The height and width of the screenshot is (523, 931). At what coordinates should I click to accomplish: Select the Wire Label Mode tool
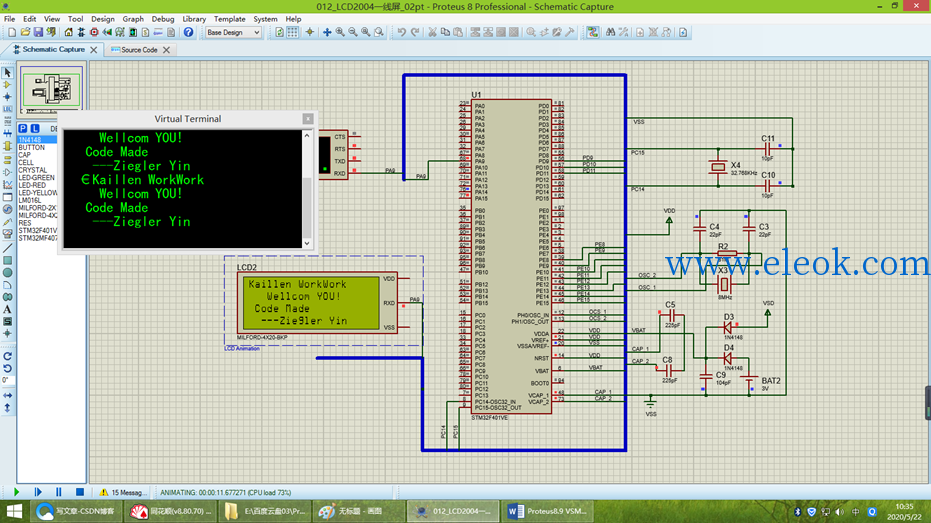point(7,109)
